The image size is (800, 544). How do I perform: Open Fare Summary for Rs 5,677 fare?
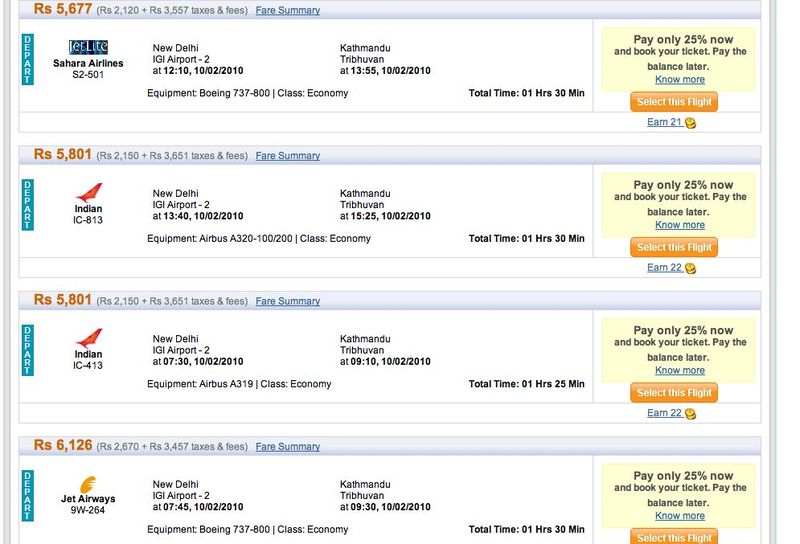click(288, 10)
